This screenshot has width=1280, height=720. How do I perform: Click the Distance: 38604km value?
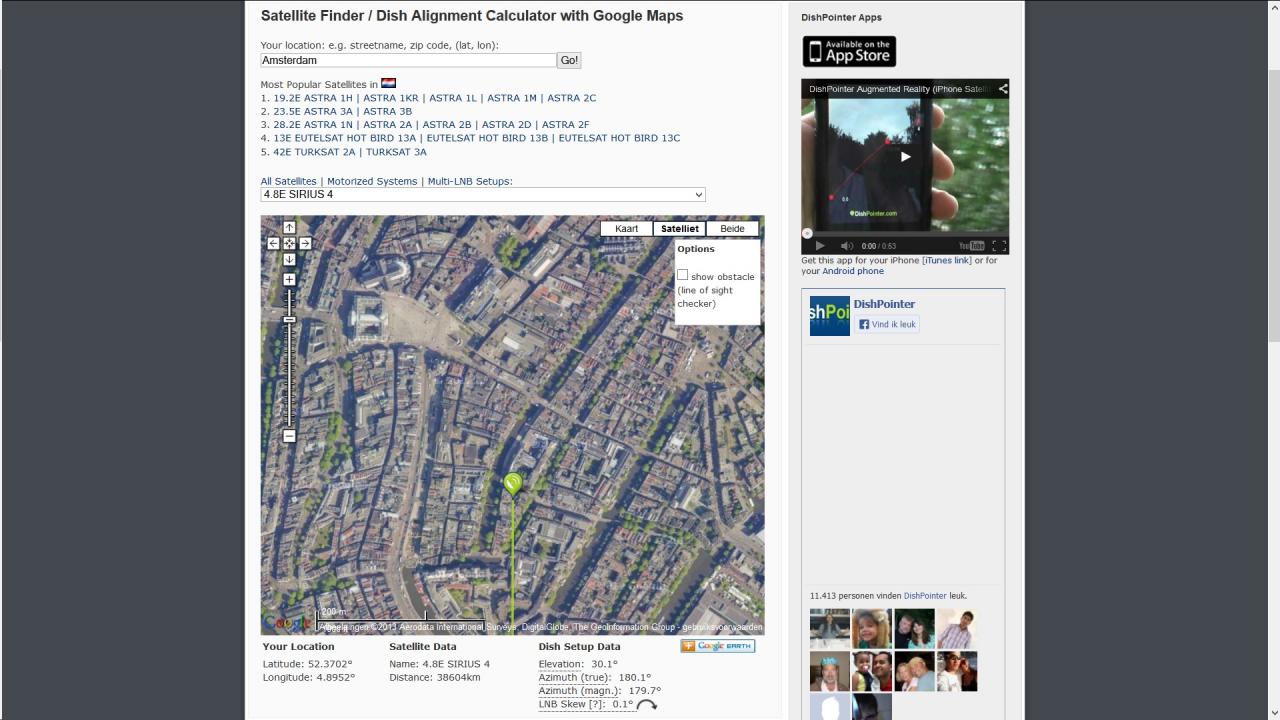coord(435,677)
